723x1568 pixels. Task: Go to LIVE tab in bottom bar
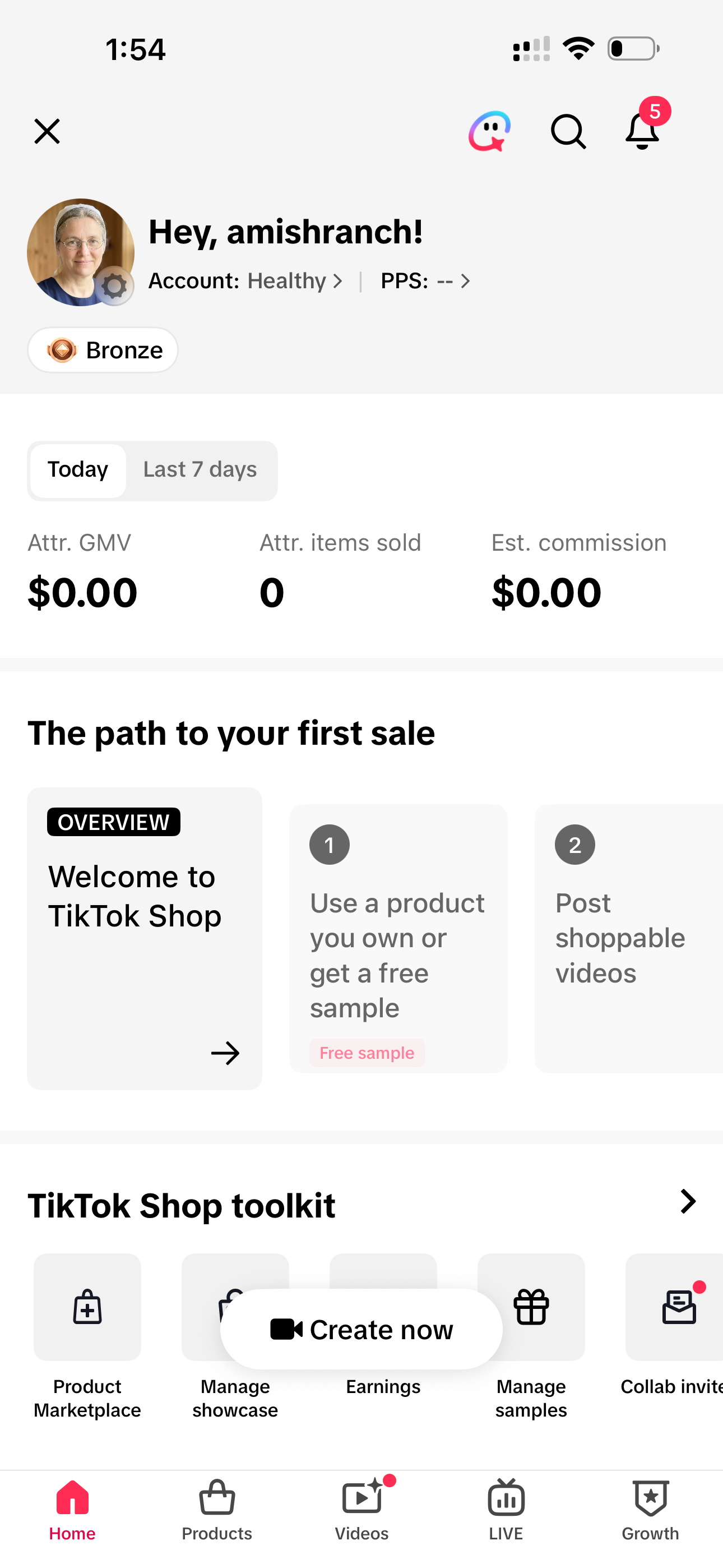point(506,1510)
